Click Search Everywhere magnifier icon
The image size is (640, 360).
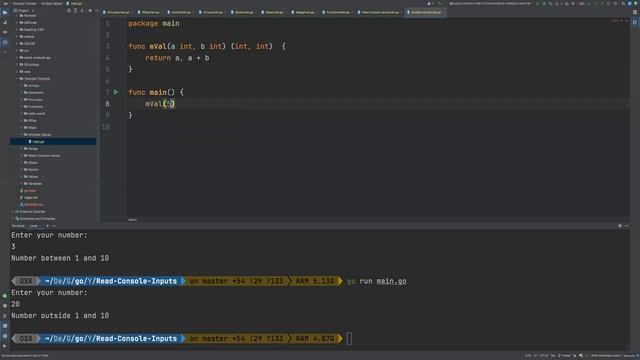pyautogui.click(x=623, y=3)
